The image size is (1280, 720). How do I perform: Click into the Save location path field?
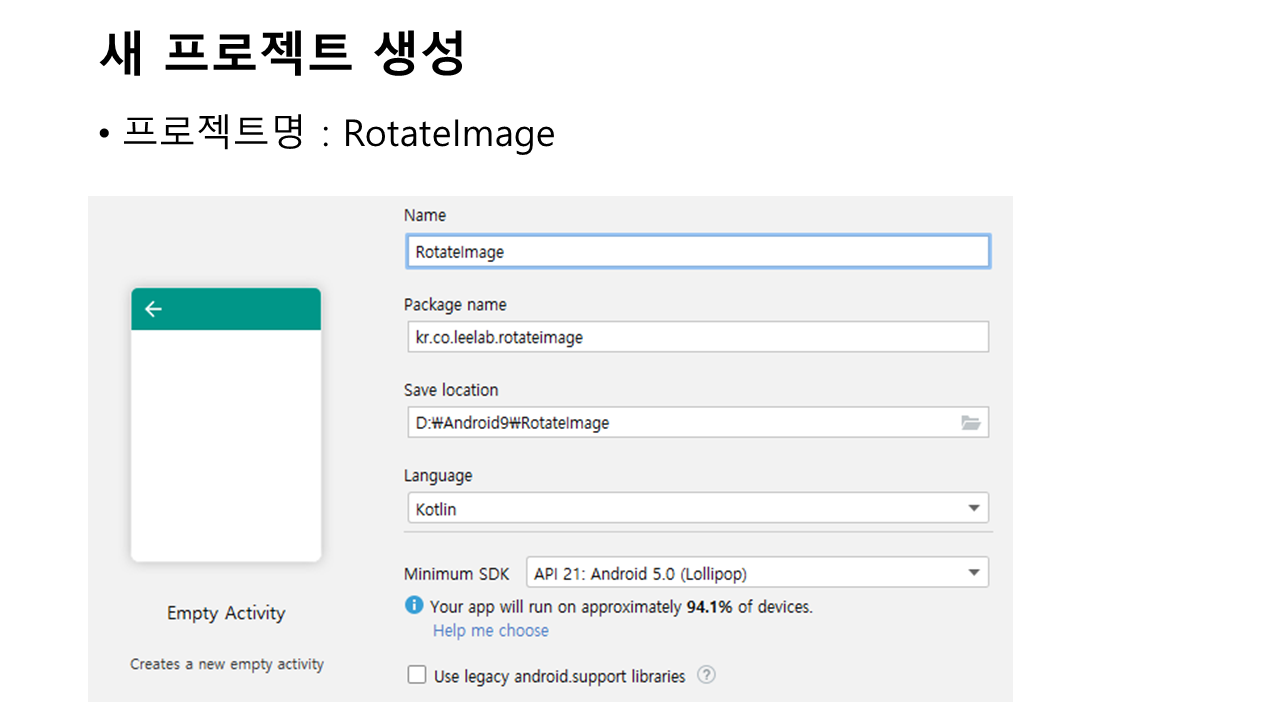[680, 423]
